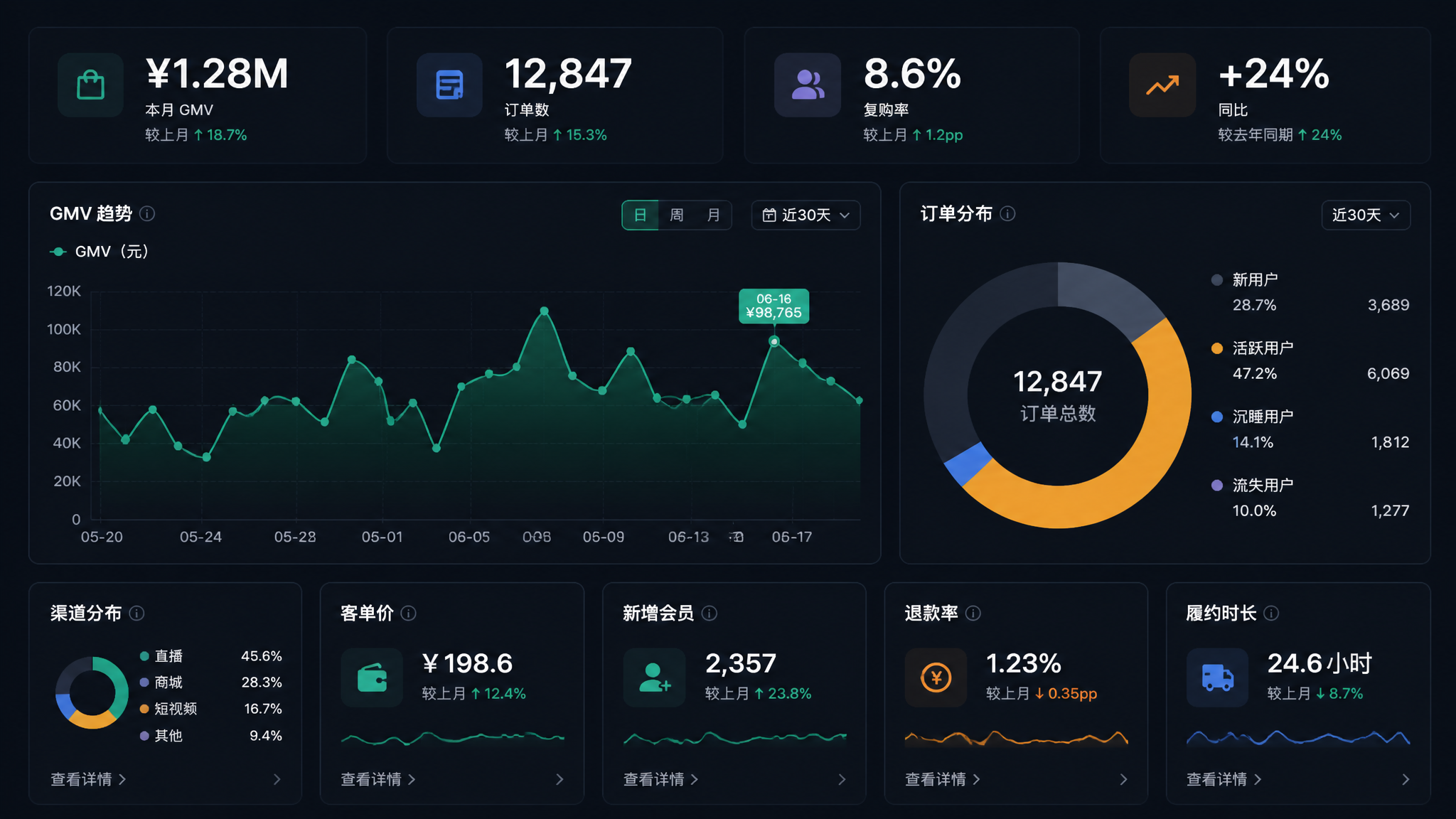1456x819 pixels.
Task: Switch the GMV chart to 月 view
Action: click(714, 215)
